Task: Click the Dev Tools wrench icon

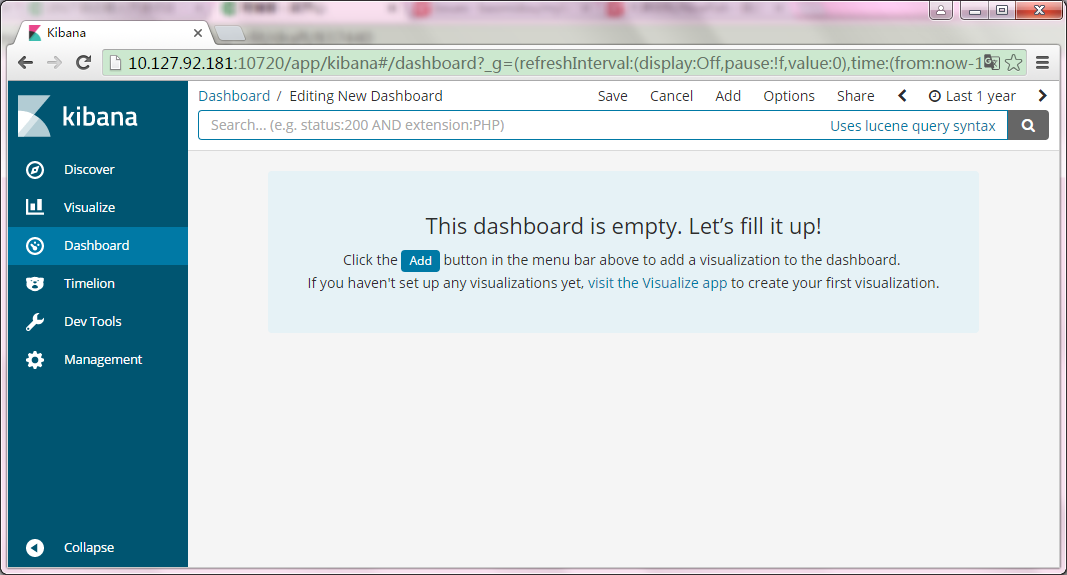Action: tap(35, 322)
